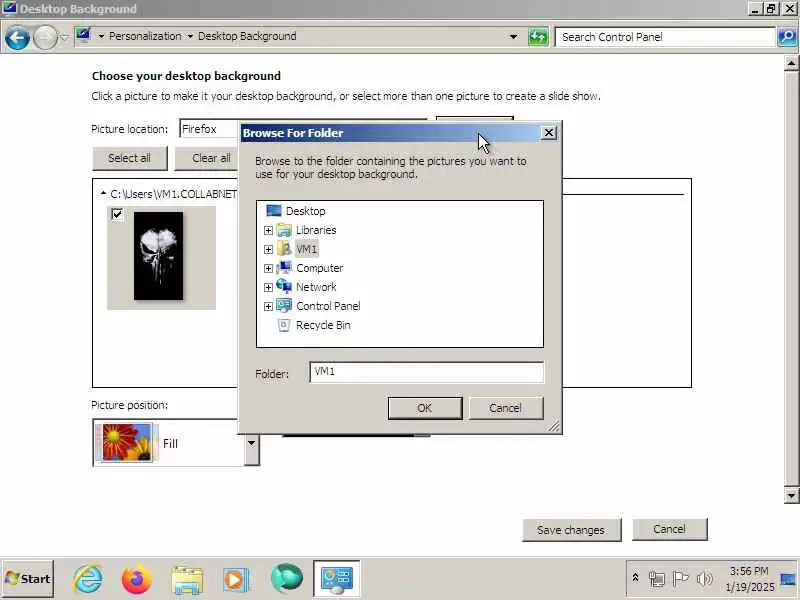This screenshot has height=600, width=800.
Task: Click the Back navigation arrow button
Action: tap(17, 38)
